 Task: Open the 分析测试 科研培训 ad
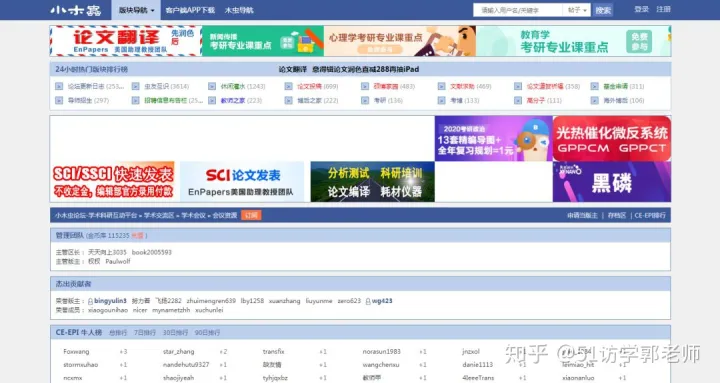(372, 181)
